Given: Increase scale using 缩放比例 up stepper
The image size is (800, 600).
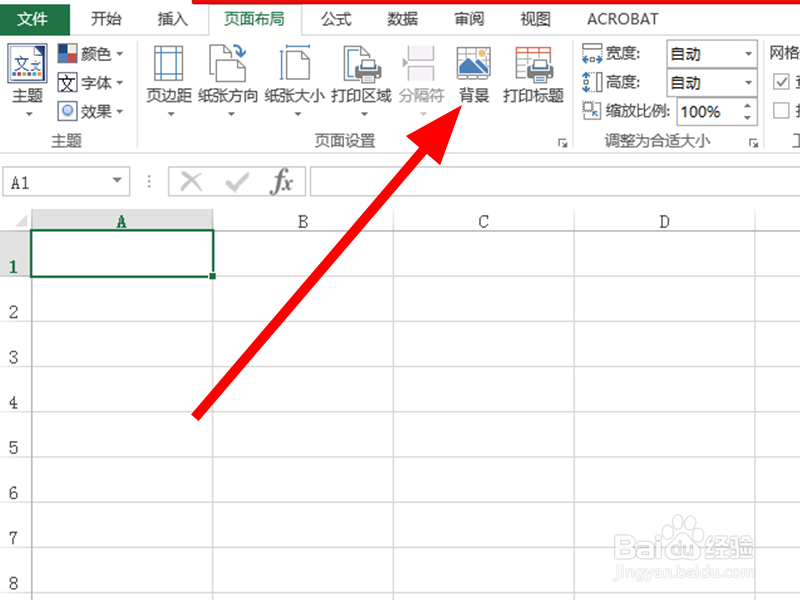Looking at the screenshot, I should coord(747,104).
